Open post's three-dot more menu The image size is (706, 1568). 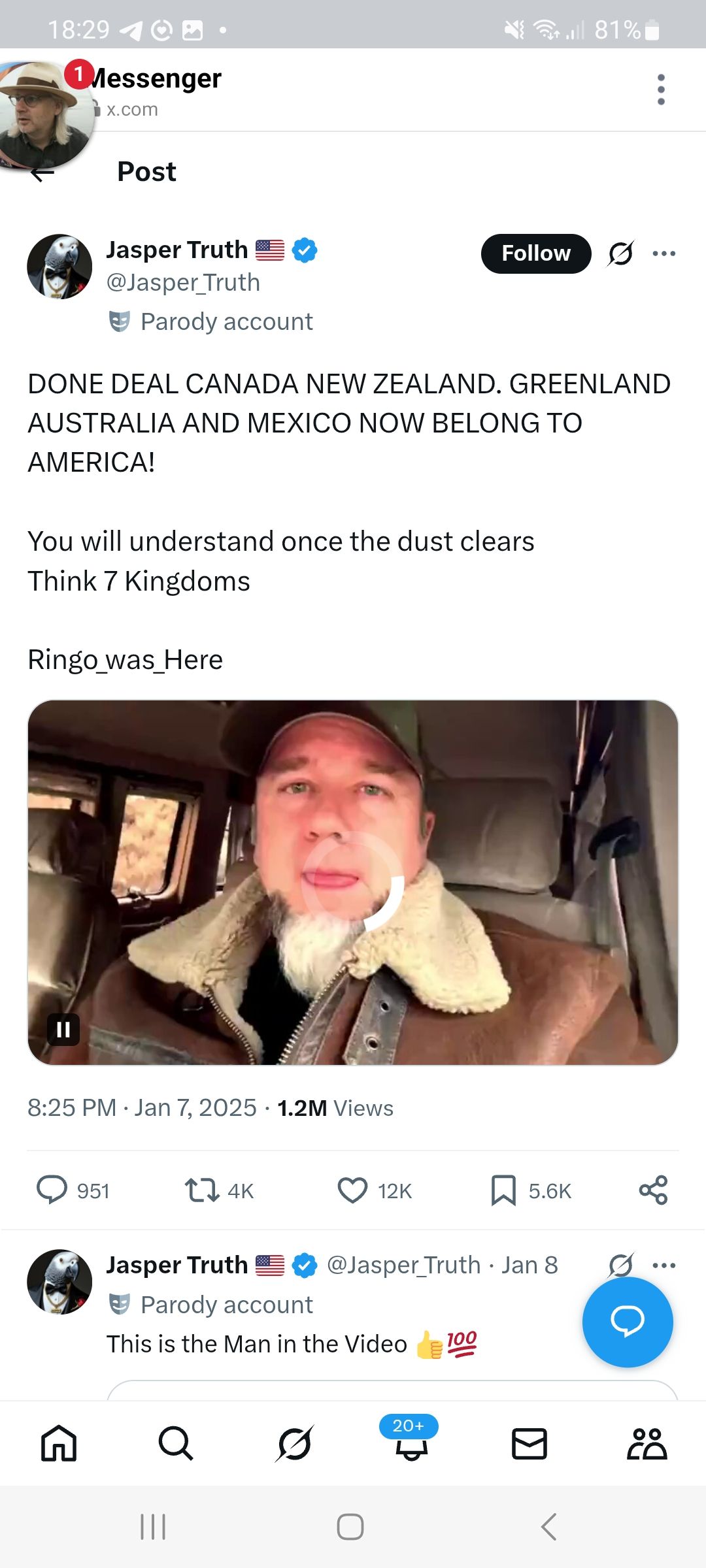click(x=664, y=253)
